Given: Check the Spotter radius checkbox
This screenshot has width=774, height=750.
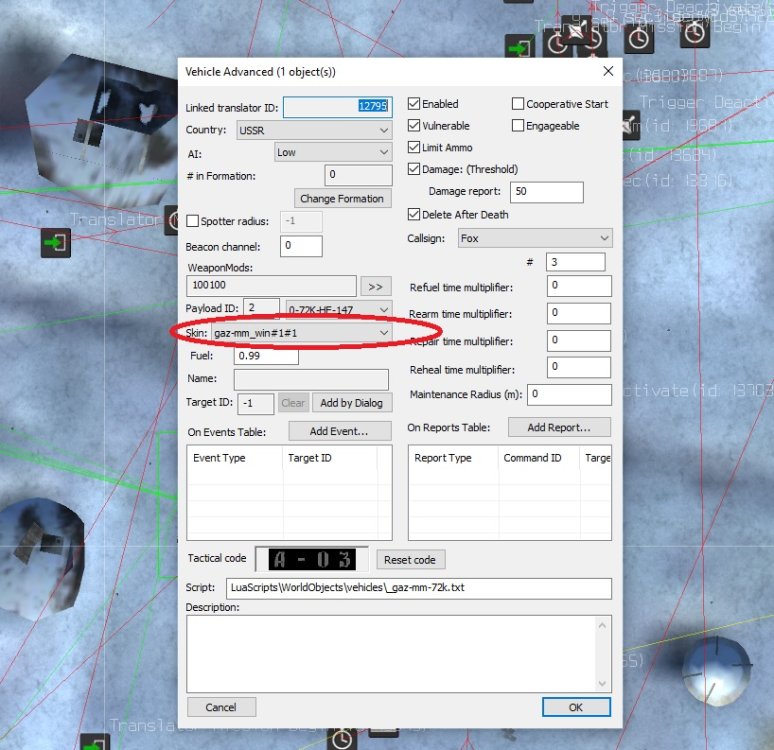Looking at the screenshot, I should click(x=193, y=222).
